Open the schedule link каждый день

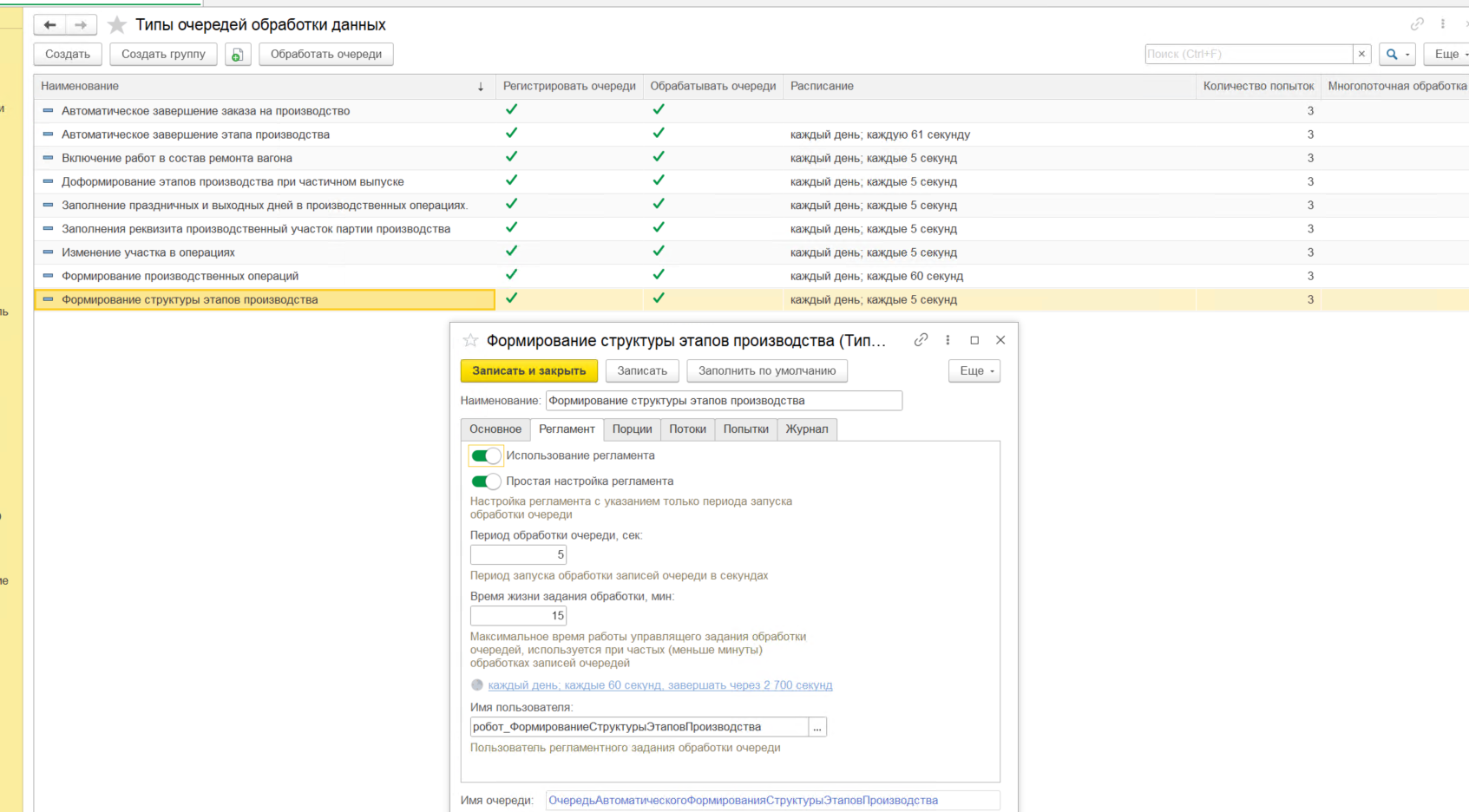coord(659,685)
